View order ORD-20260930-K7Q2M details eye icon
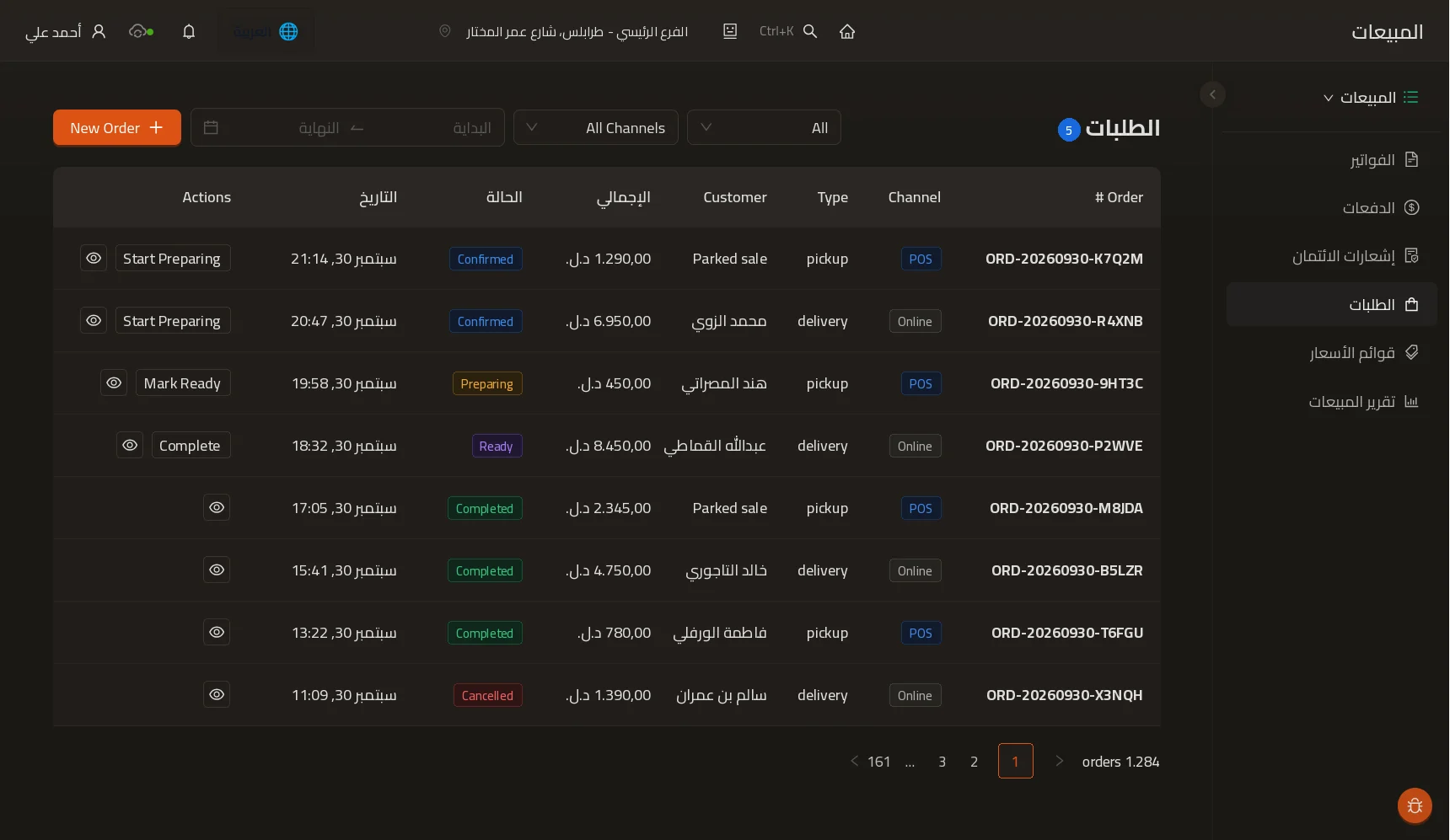Image resolution: width=1450 pixels, height=840 pixels. 94,258
